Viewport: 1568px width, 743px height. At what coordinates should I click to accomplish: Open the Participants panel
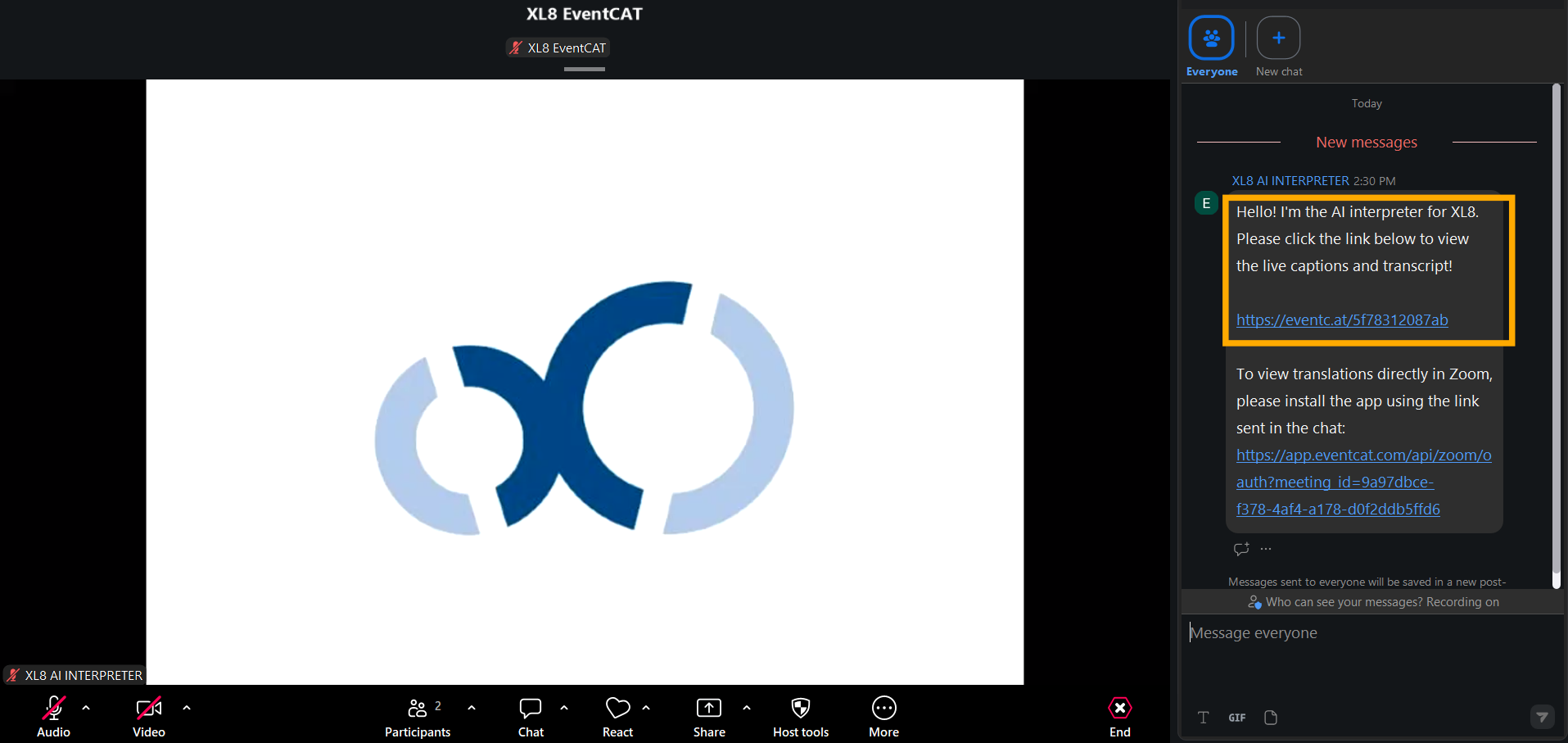coord(418,716)
